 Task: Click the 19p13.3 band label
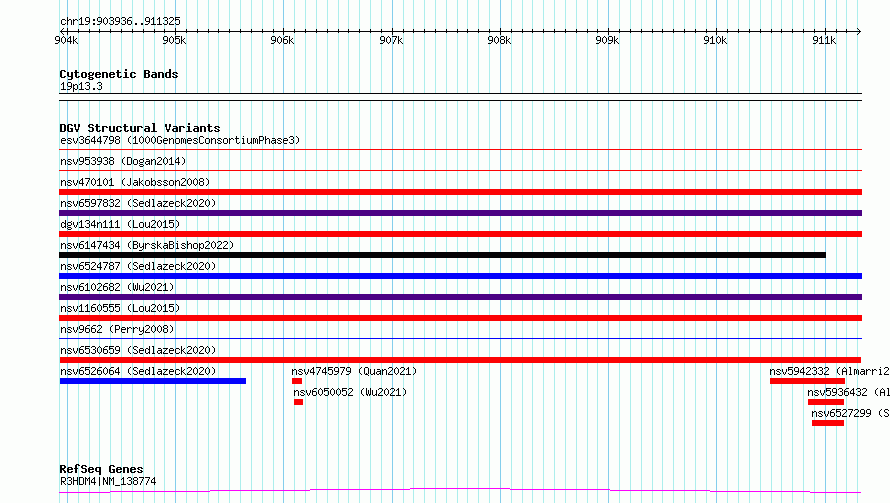click(81, 86)
